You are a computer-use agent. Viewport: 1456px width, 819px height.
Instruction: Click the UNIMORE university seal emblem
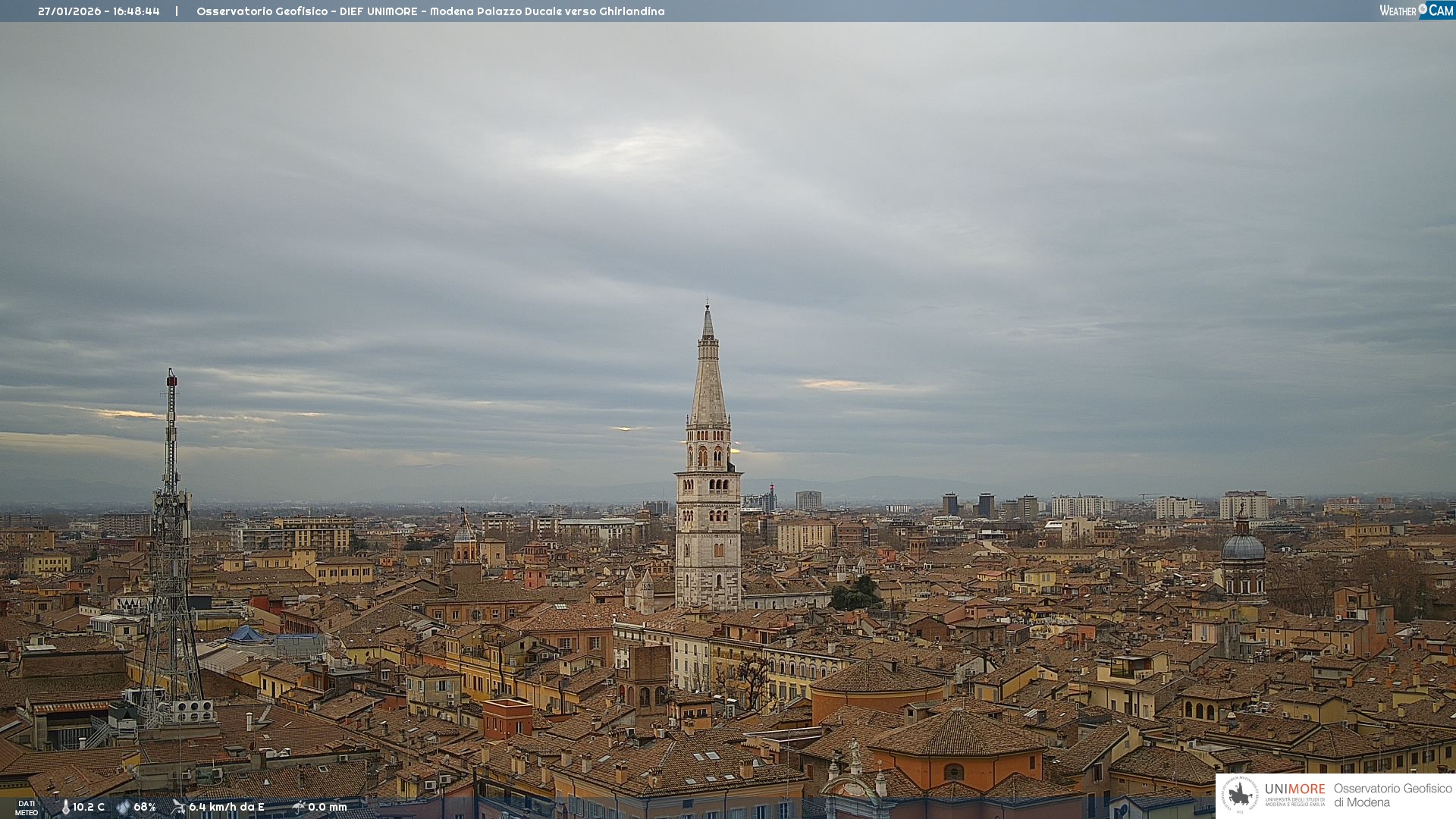click(1240, 795)
